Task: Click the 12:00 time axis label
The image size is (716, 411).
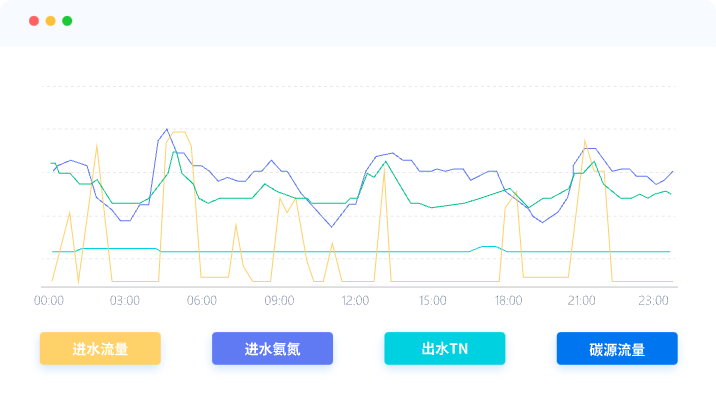Action: (355, 300)
